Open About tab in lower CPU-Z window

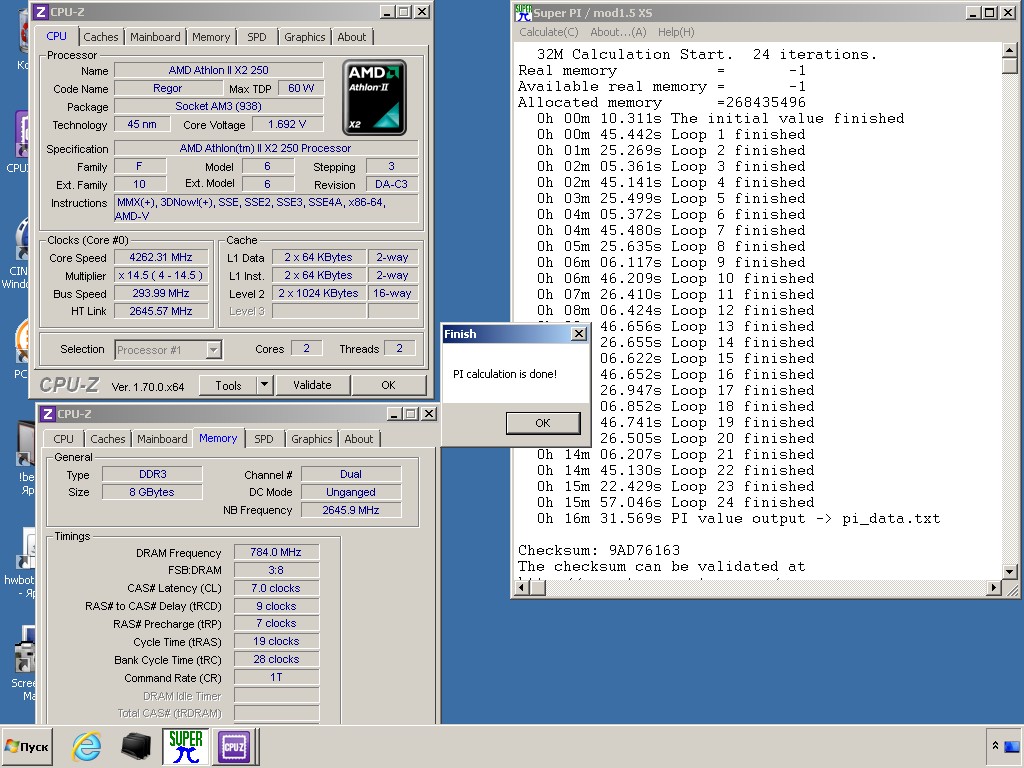(359, 439)
